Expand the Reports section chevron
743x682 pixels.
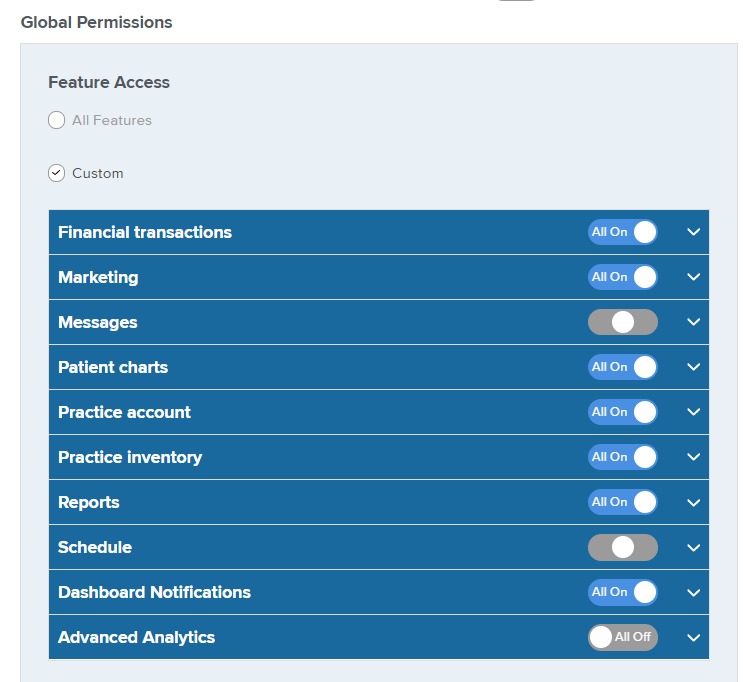[x=694, y=502]
